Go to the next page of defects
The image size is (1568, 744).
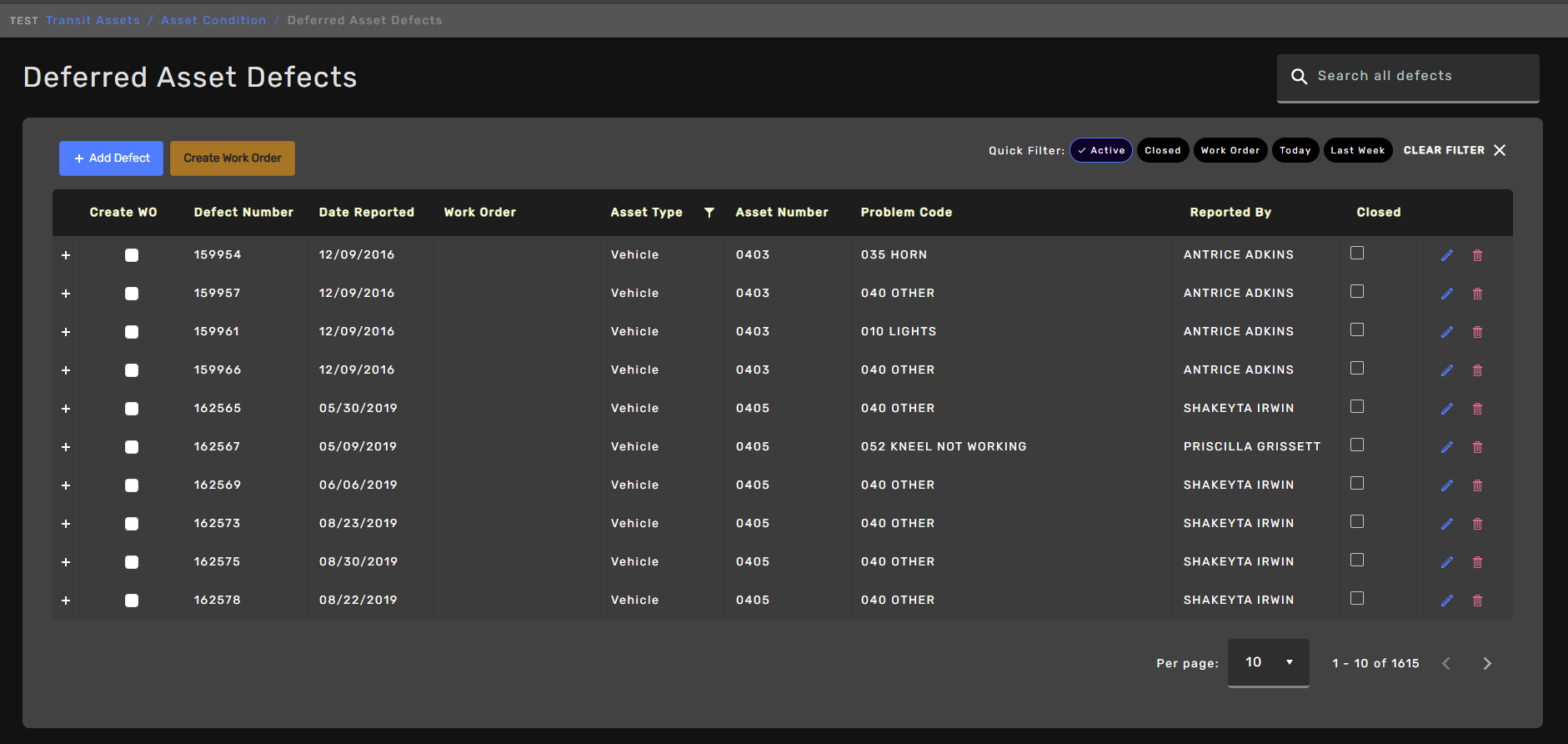[x=1487, y=664]
